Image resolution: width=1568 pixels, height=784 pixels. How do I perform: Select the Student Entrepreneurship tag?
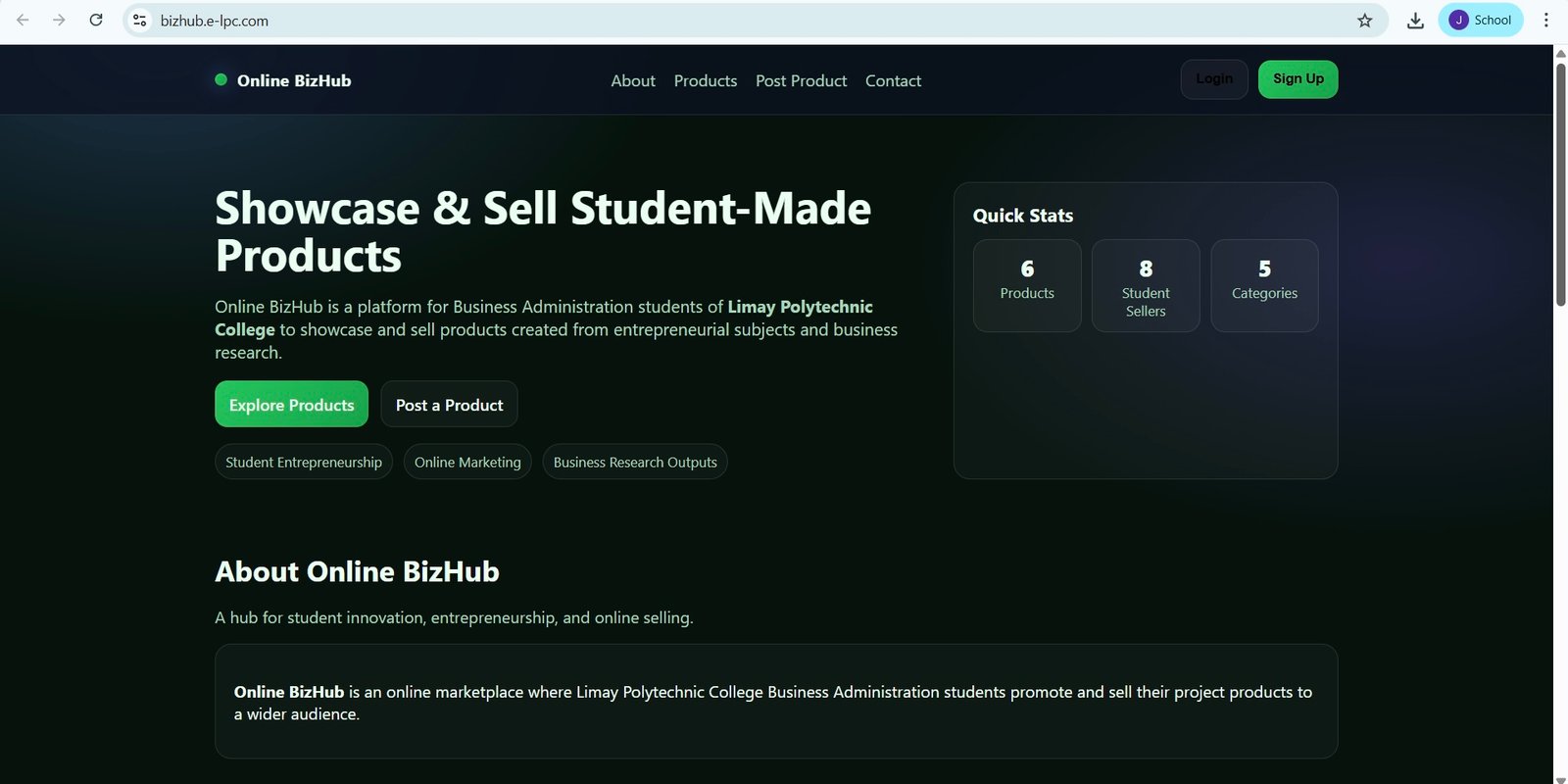304,462
